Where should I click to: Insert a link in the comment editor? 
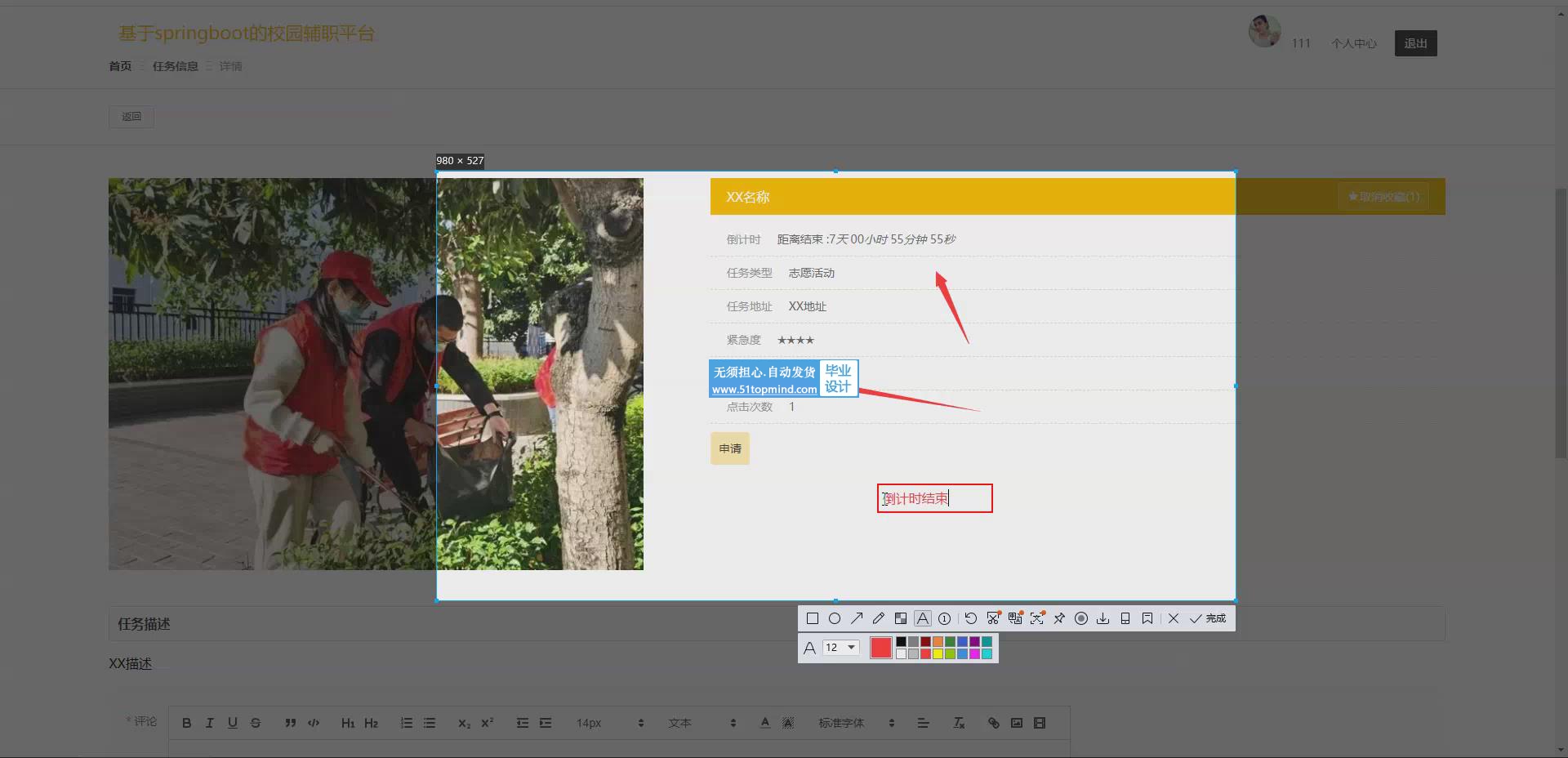[x=993, y=723]
